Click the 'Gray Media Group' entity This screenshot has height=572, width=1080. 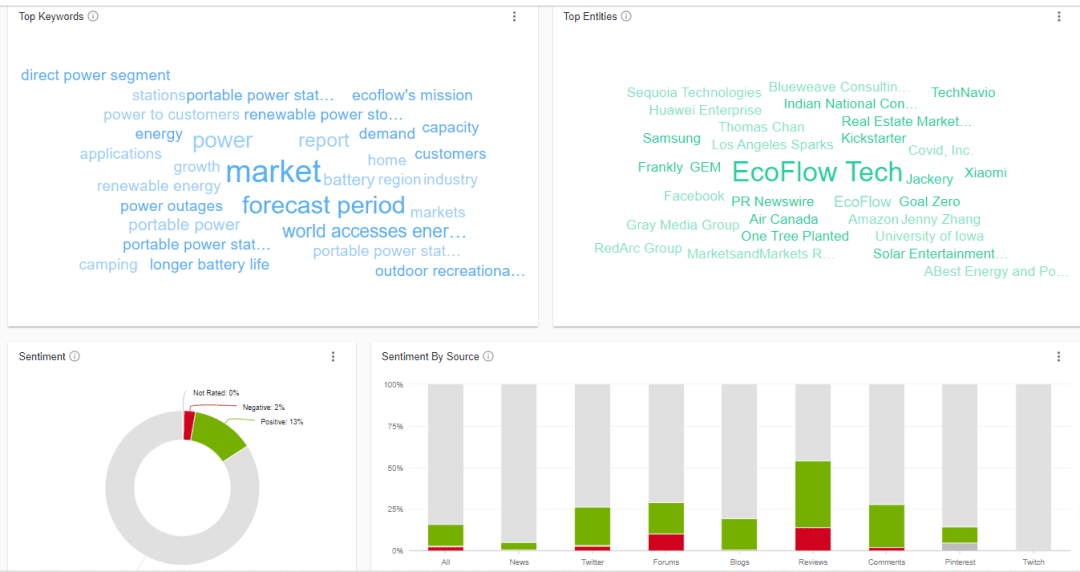click(683, 225)
